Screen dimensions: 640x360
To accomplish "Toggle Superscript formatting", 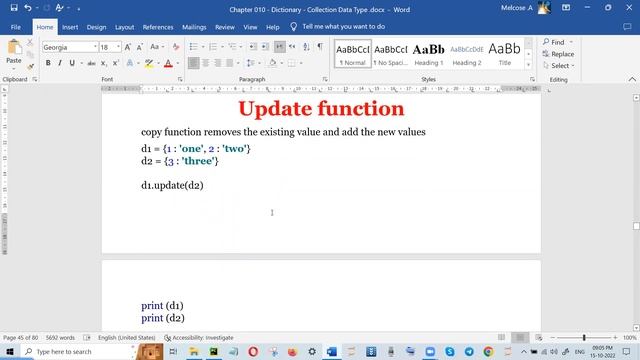I will (116, 63).
